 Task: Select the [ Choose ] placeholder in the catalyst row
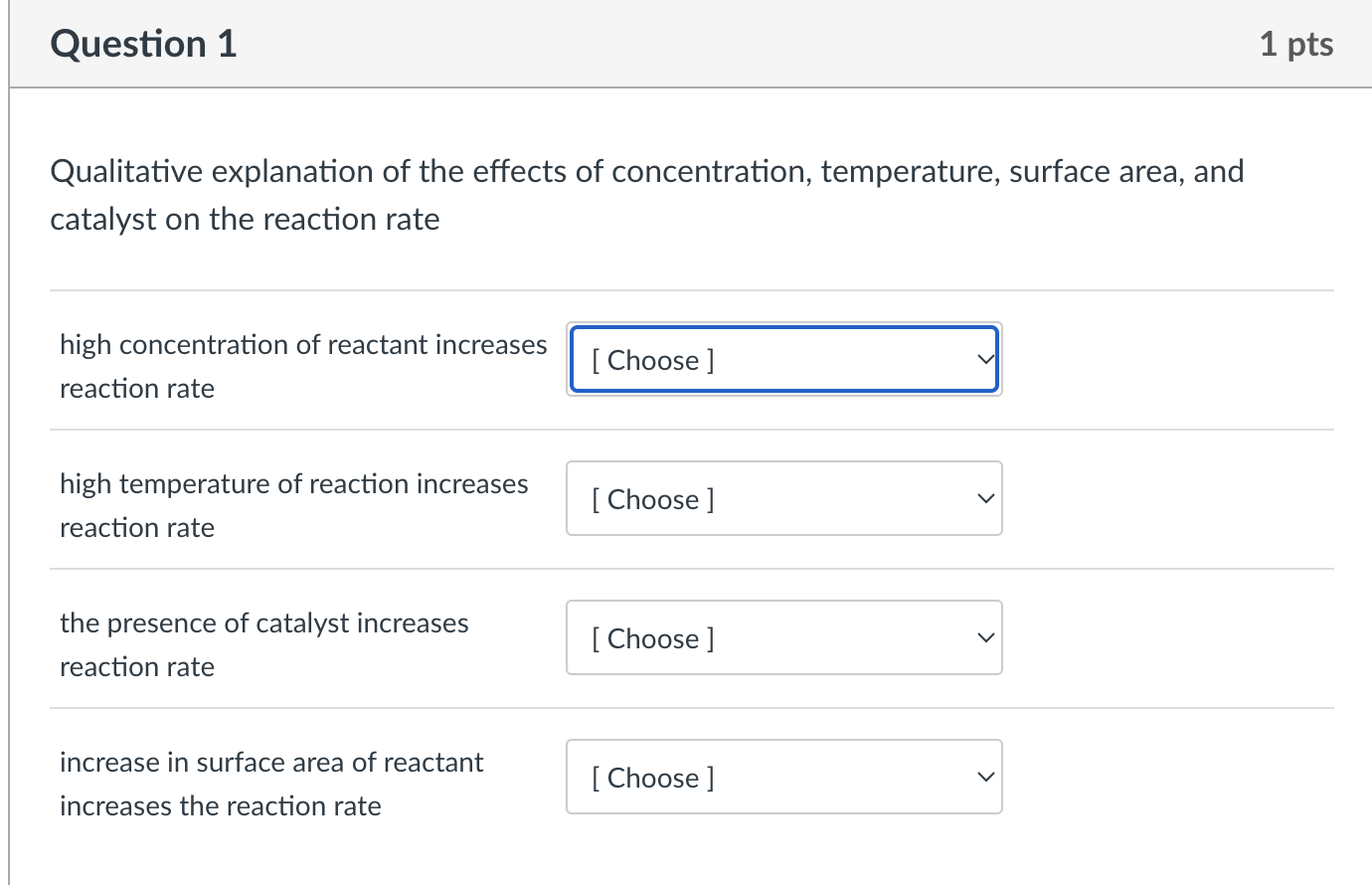pos(653,637)
